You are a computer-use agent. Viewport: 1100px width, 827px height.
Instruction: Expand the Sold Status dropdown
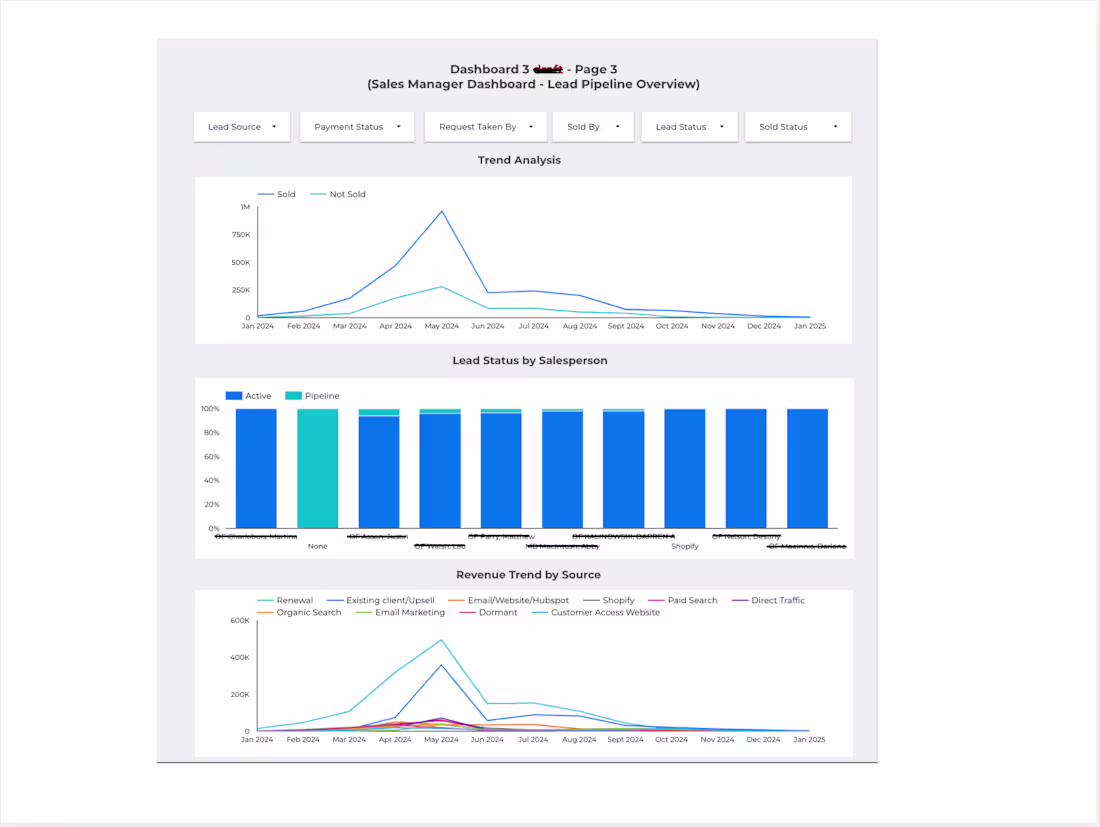[x=797, y=126]
